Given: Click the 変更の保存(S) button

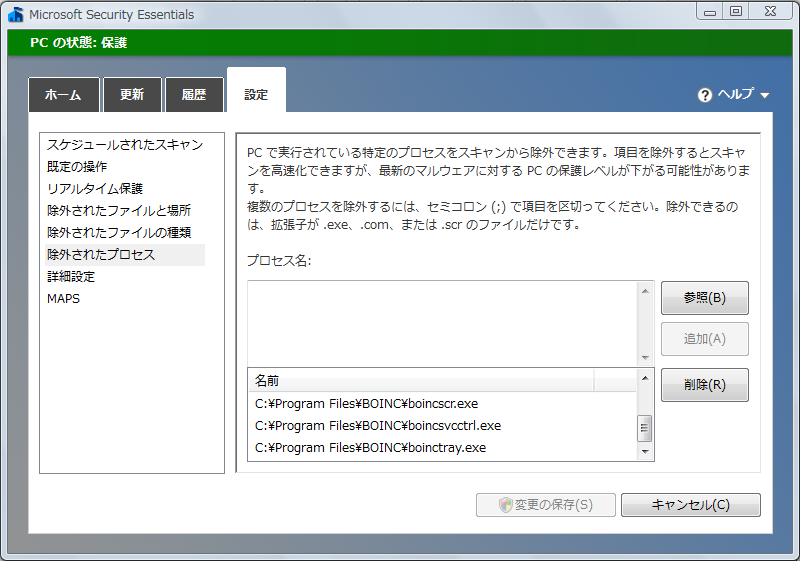Looking at the screenshot, I should 545,505.
